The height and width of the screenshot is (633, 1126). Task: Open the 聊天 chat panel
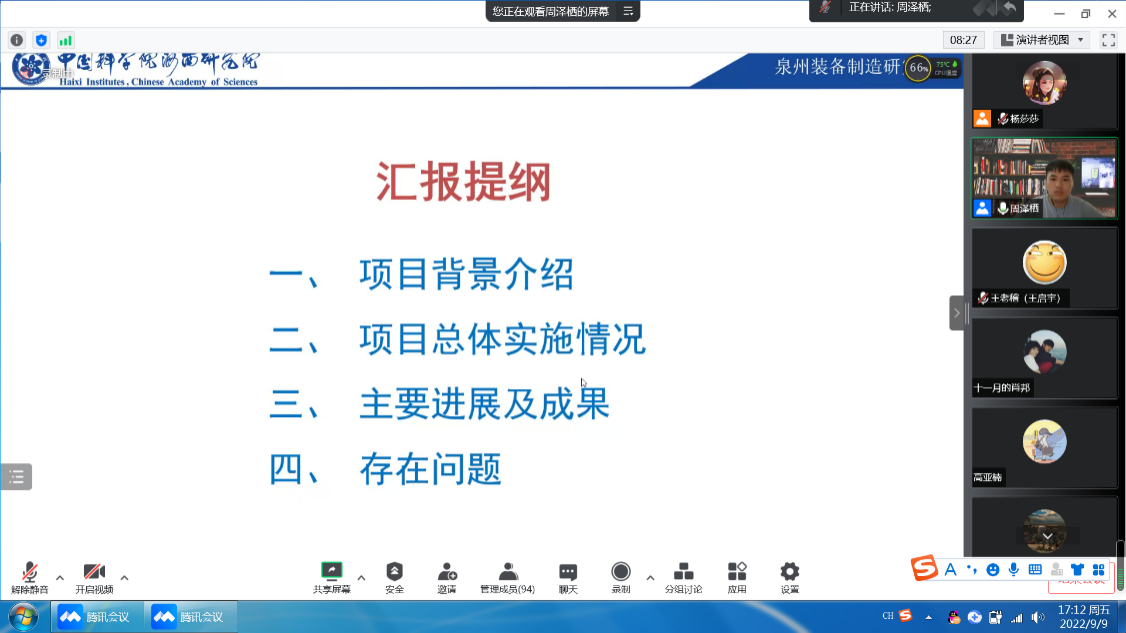click(568, 577)
